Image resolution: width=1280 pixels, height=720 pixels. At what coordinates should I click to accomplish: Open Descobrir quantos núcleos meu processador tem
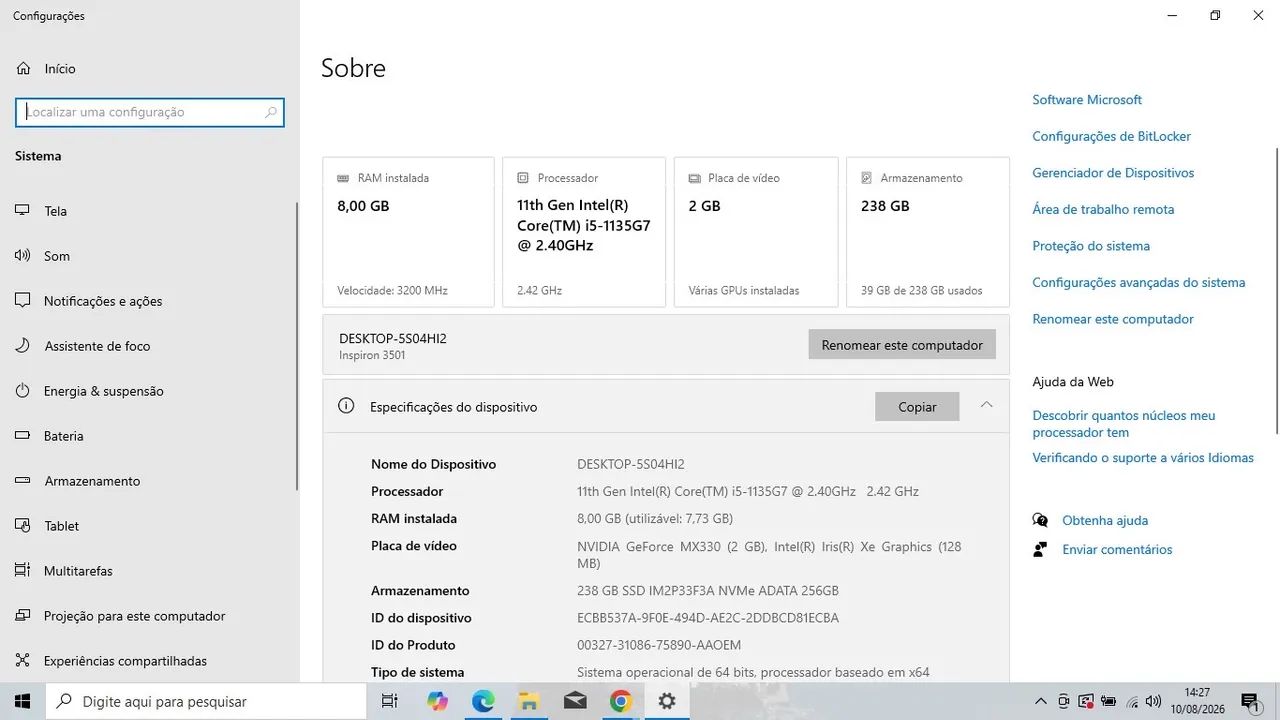1124,424
